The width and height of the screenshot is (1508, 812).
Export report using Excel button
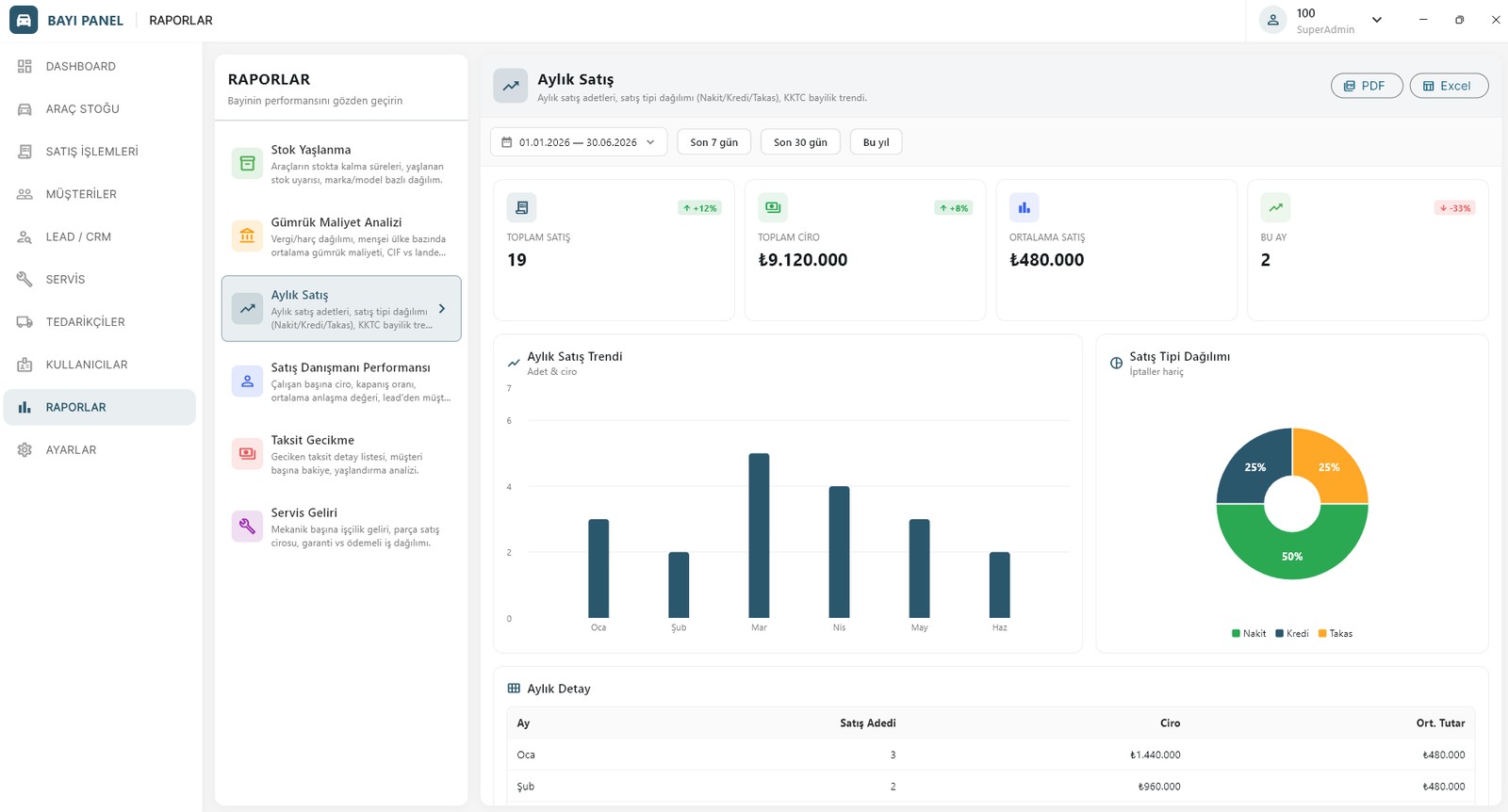1449,86
